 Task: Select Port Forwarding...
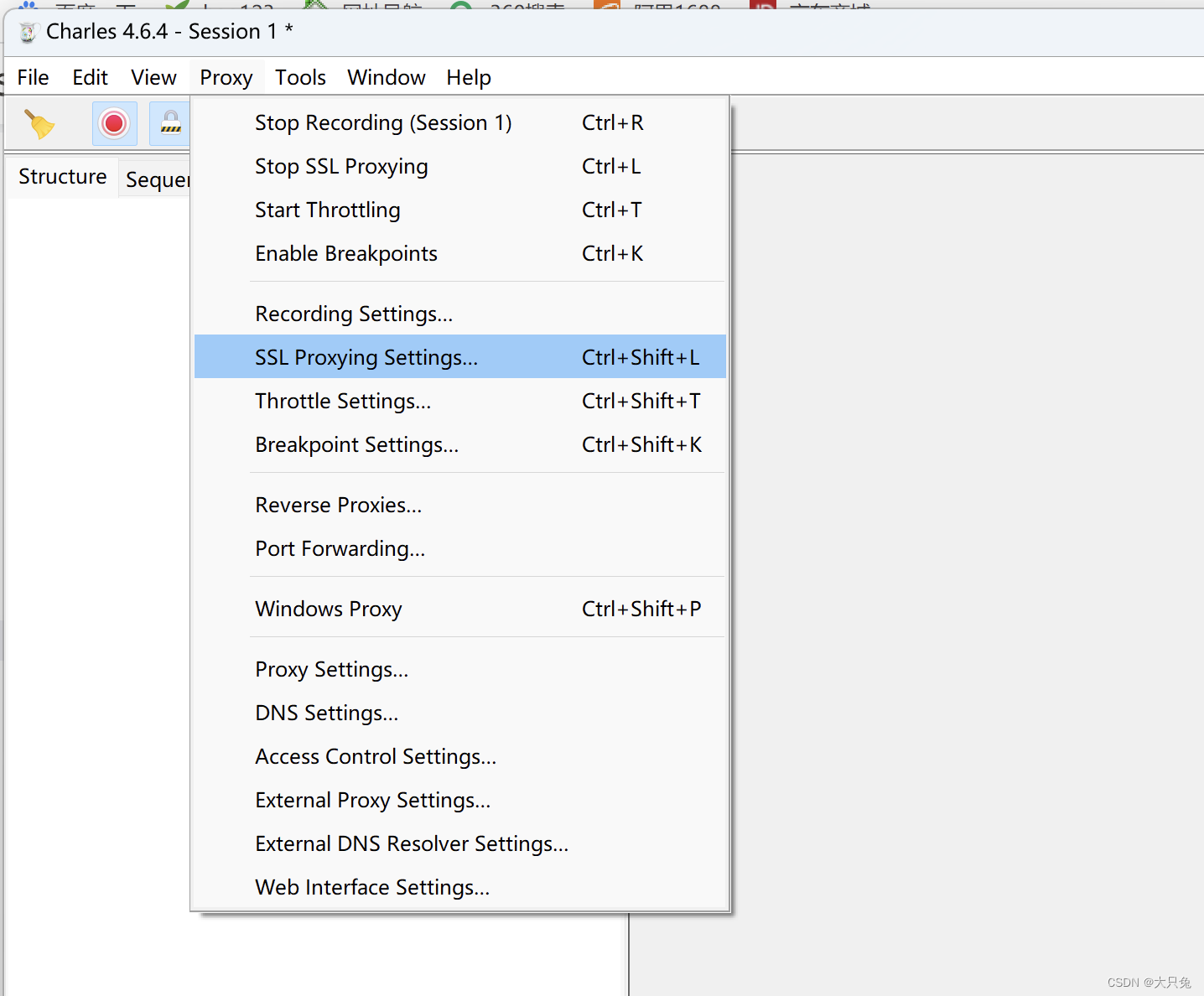tap(460, 549)
